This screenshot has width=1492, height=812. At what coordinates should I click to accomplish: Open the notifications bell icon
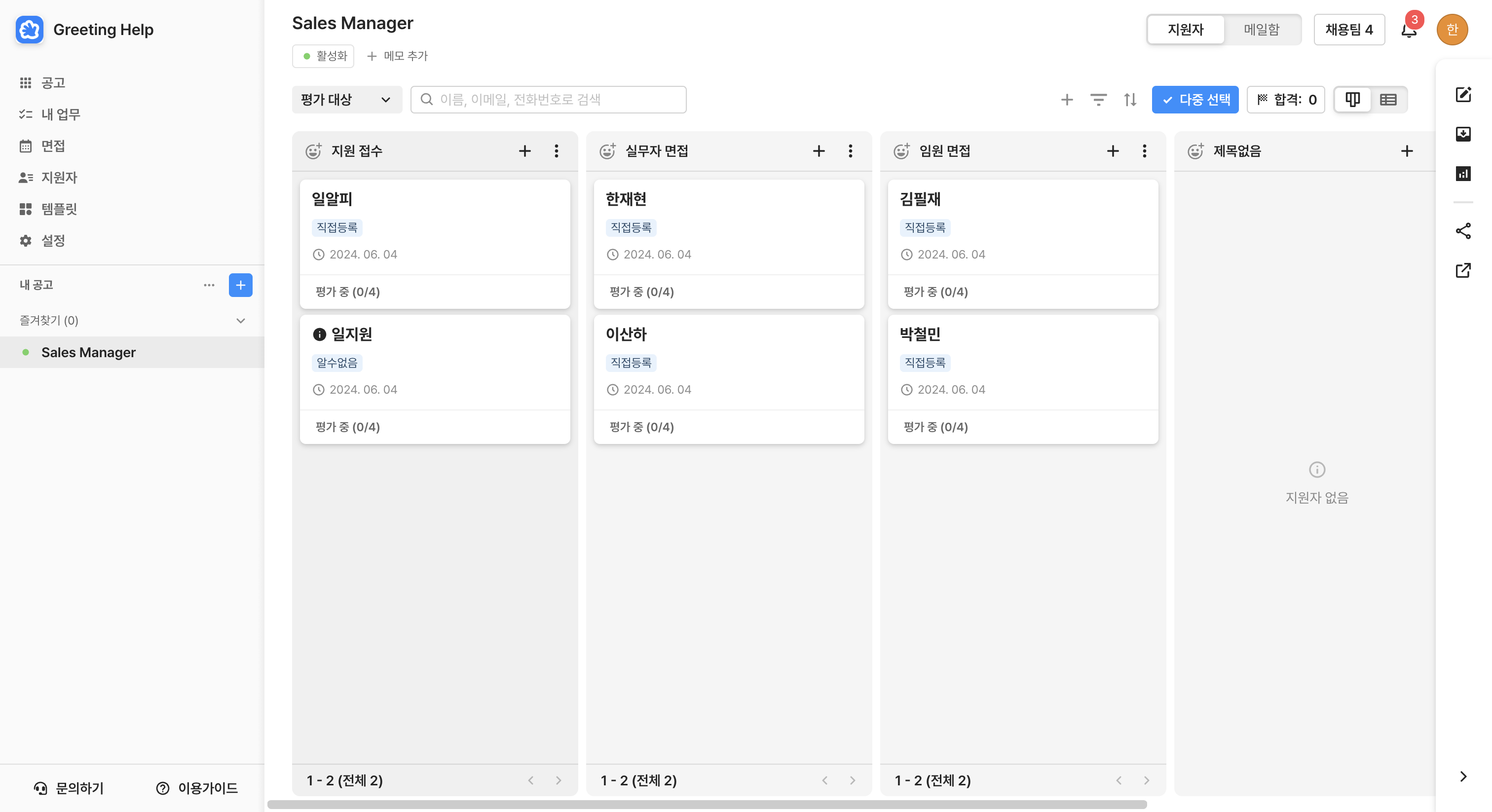coord(1409,30)
